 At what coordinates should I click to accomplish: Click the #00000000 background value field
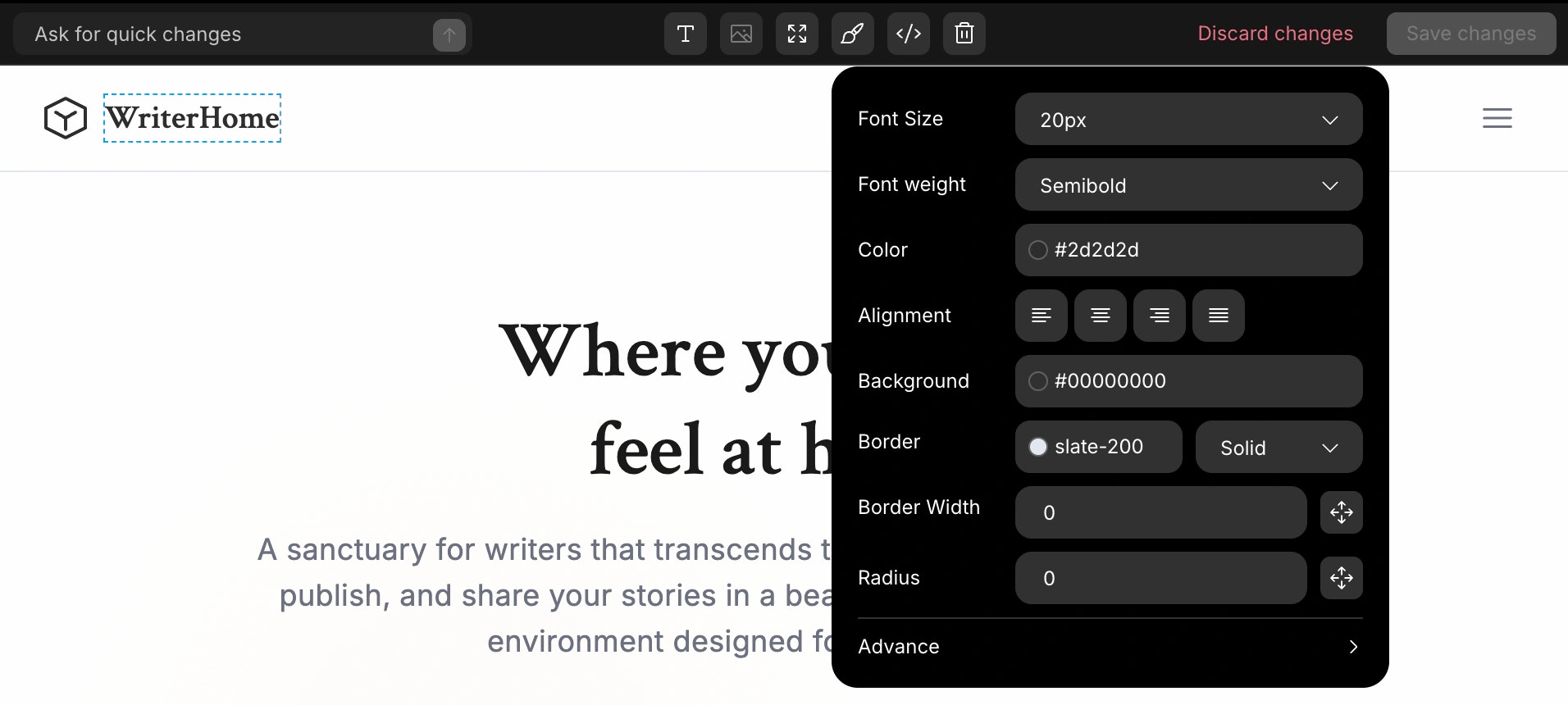click(1189, 381)
